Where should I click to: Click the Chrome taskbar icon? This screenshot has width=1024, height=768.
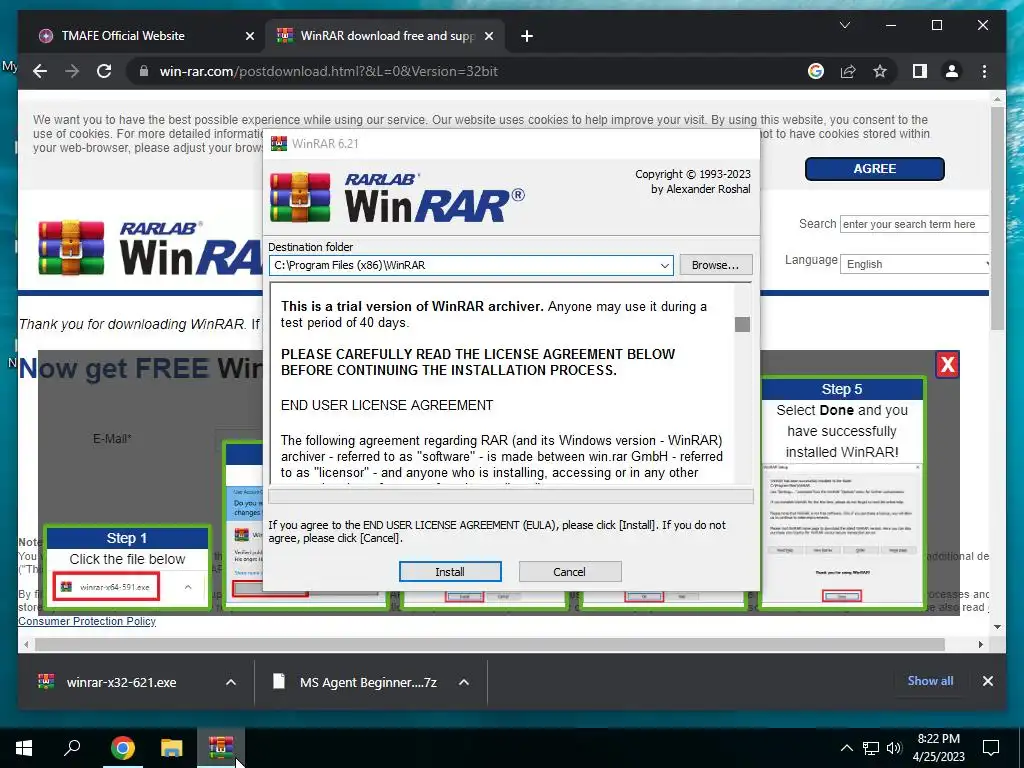[122, 748]
